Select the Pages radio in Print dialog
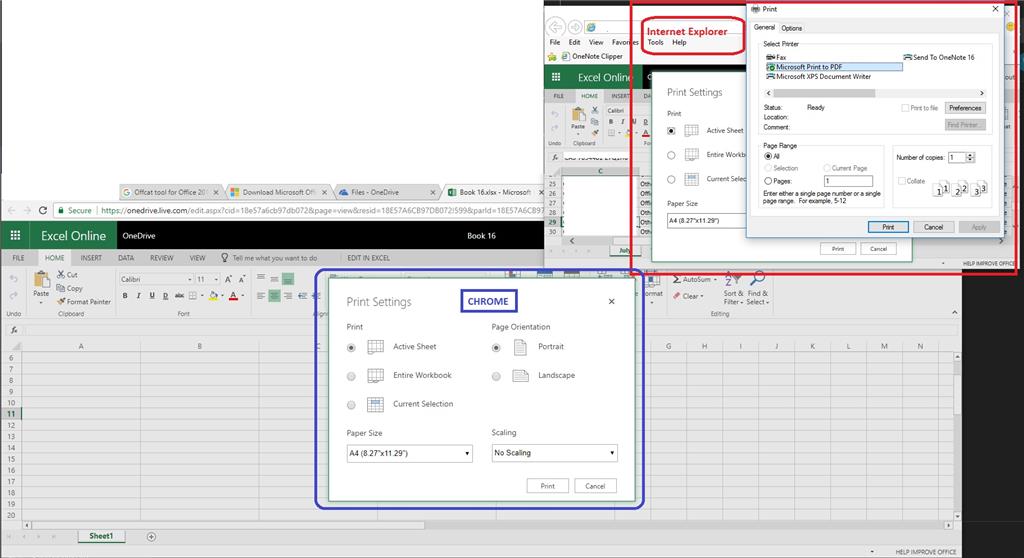This screenshot has height=558, width=1024. point(768,181)
